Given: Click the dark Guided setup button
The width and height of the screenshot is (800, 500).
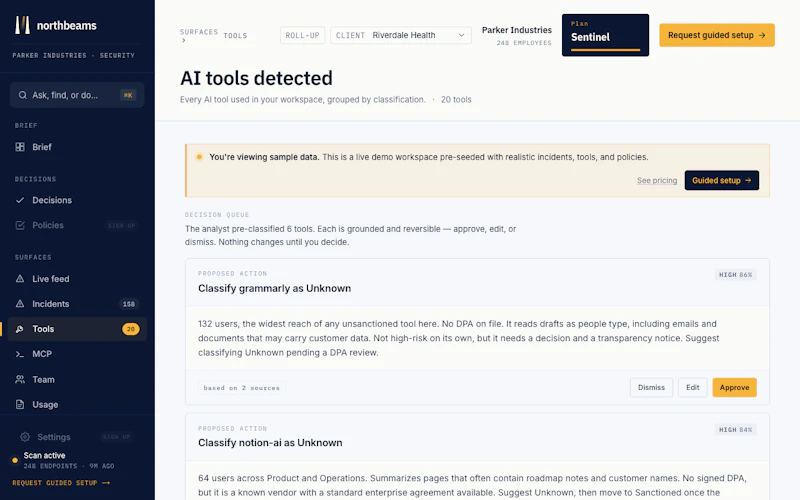Looking at the screenshot, I should tap(721, 180).
